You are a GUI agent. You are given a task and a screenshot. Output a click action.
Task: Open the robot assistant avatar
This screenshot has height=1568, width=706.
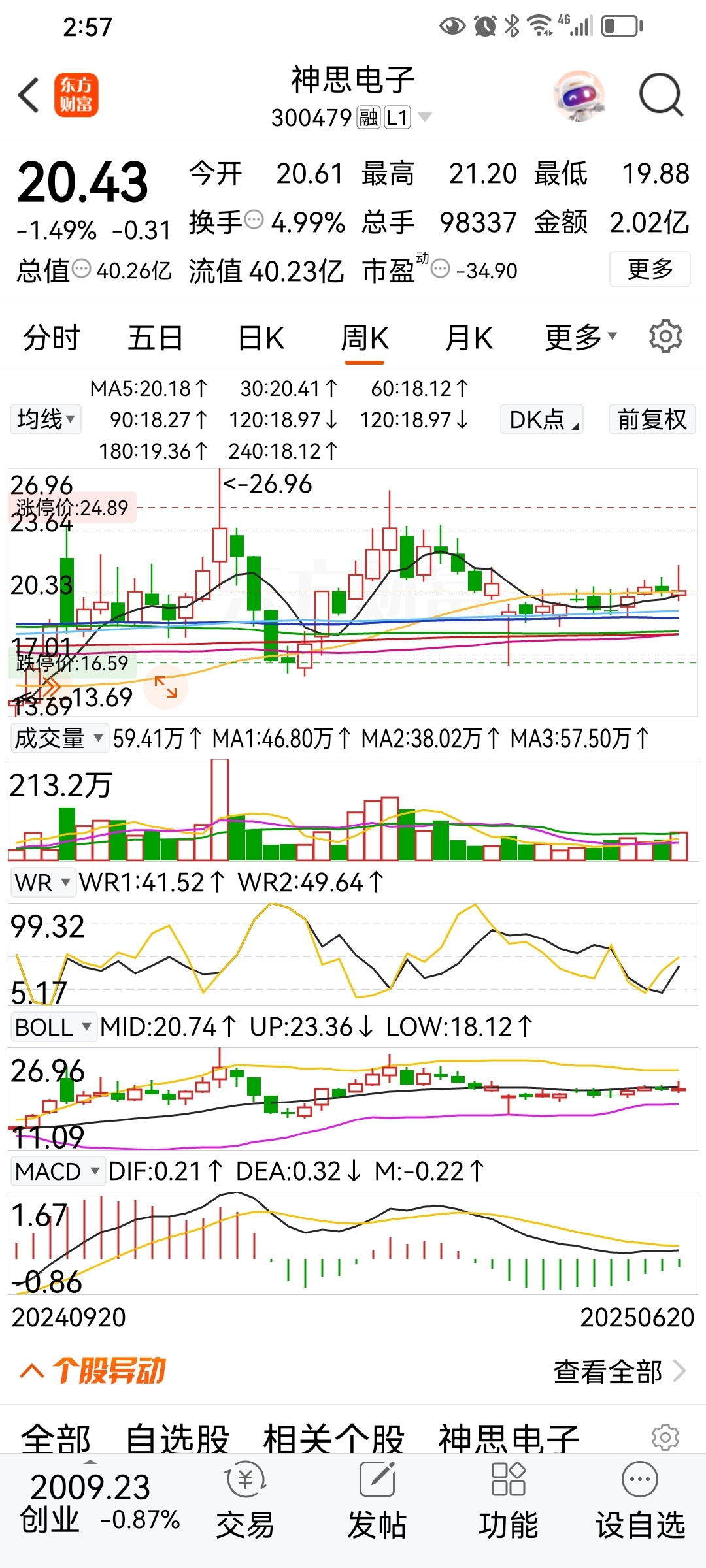579,96
